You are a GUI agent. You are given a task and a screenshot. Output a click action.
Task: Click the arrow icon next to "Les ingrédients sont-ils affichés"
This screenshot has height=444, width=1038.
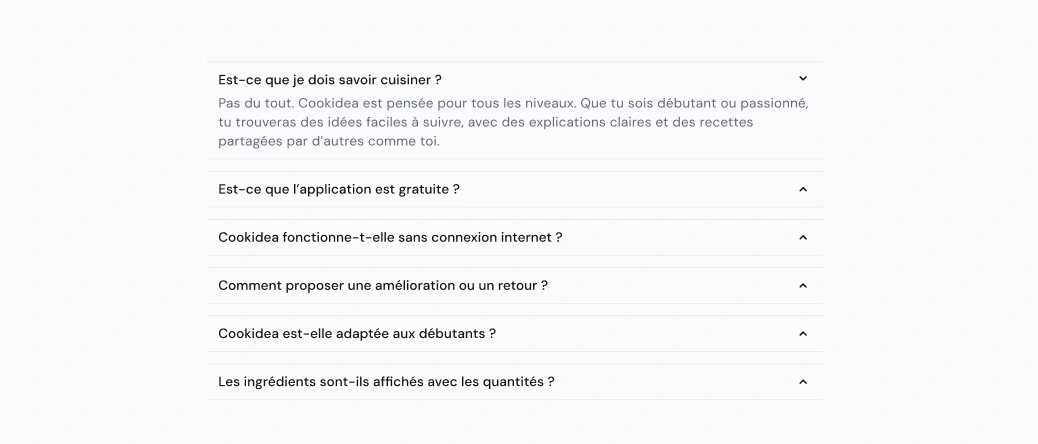pos(803,382)
